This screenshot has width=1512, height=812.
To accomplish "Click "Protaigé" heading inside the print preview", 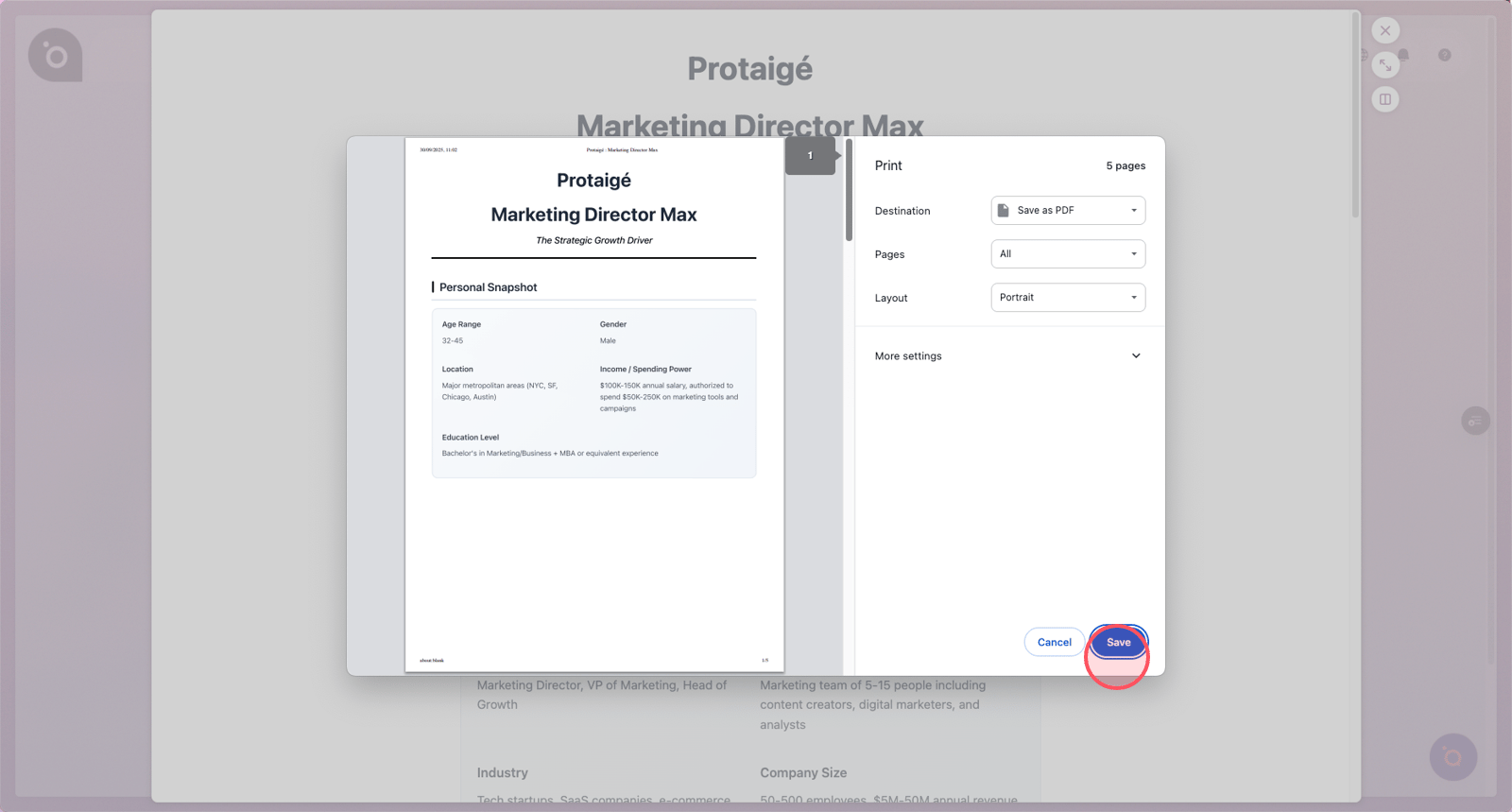I will pyautogui.click(x=593, y=181).
